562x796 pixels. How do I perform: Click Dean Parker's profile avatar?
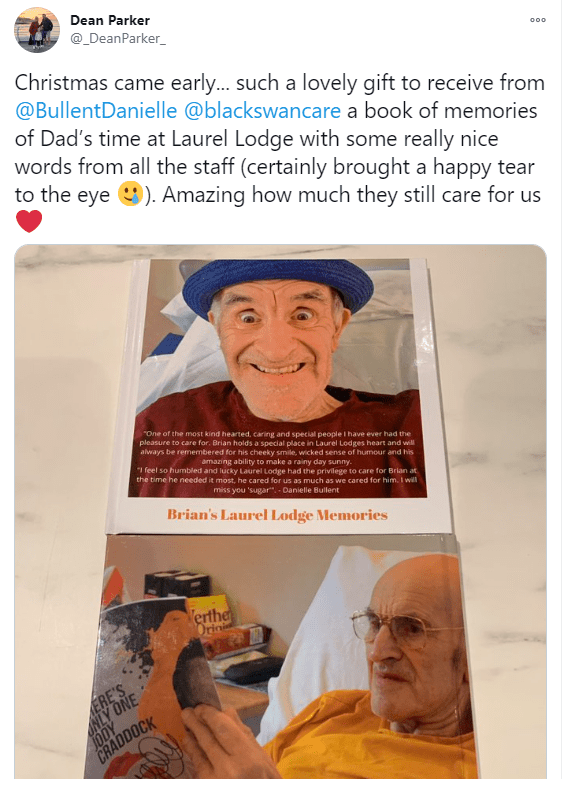coord(37,30)
